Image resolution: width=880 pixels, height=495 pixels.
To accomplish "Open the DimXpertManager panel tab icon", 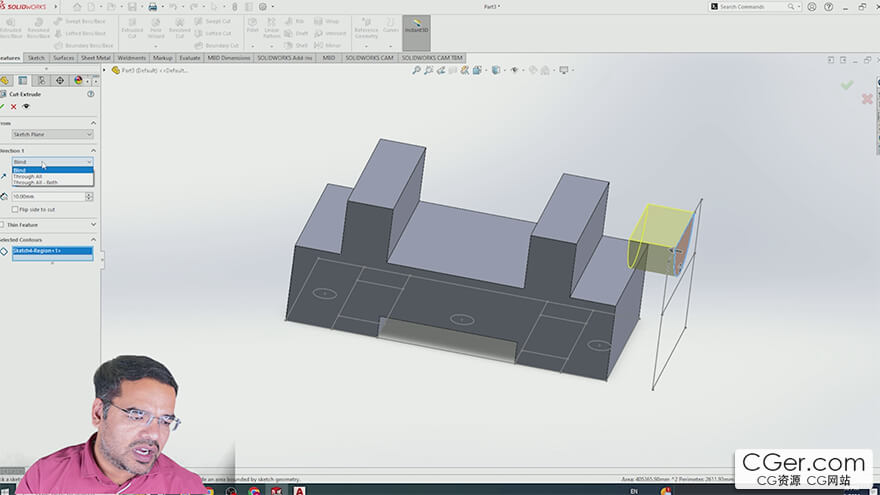I will [x=59, y=81].
